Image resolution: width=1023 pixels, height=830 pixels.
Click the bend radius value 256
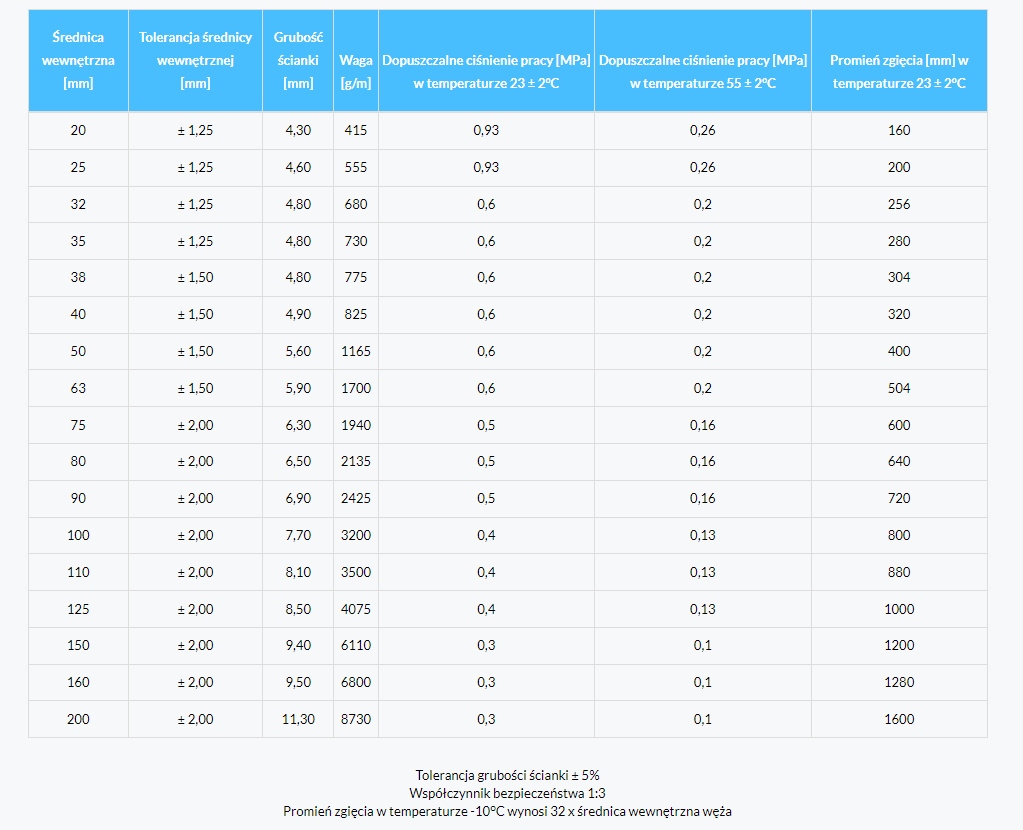899,204
